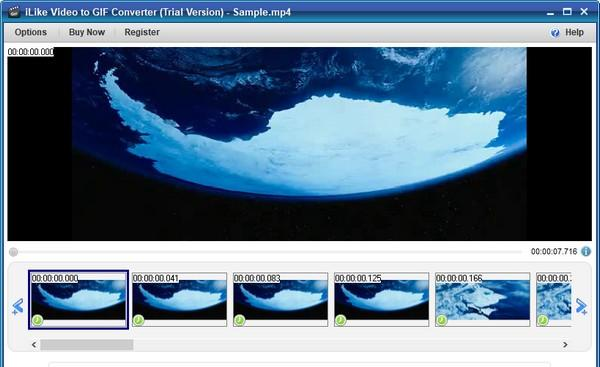Click the frame strip scrollbar right arrow
The width and height of the screenshot is (600, 367).
tap(565, 345)
